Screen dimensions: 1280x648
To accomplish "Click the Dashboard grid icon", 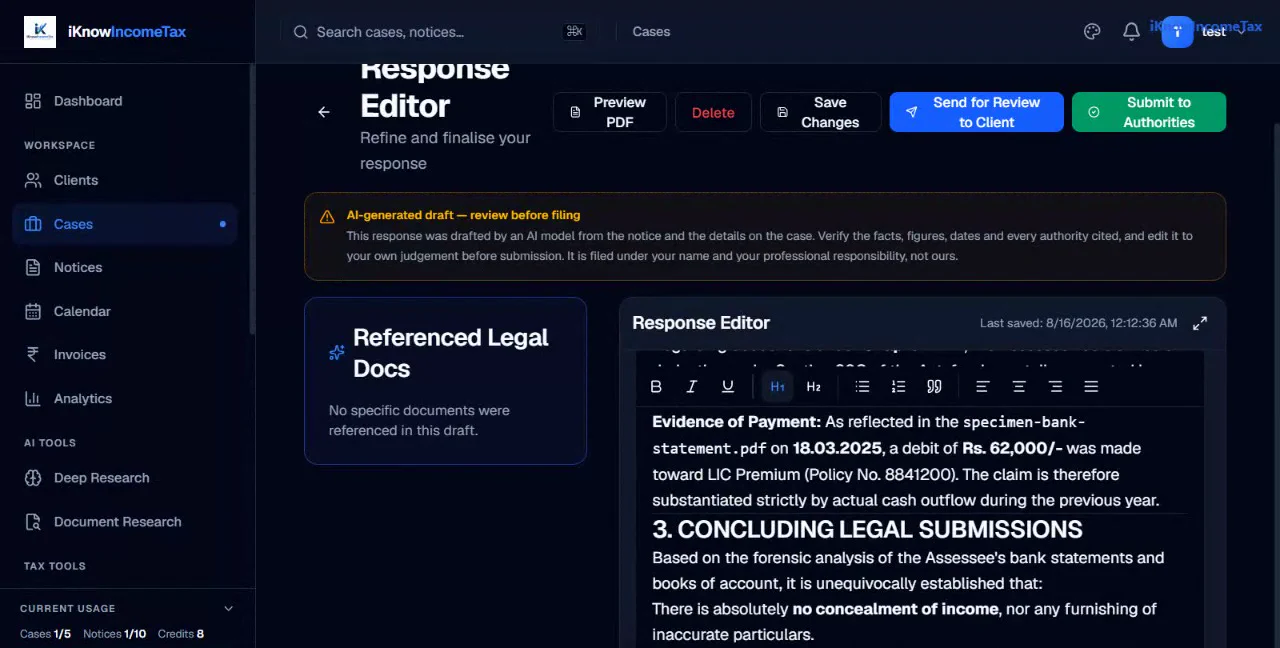I will point(33,101).
